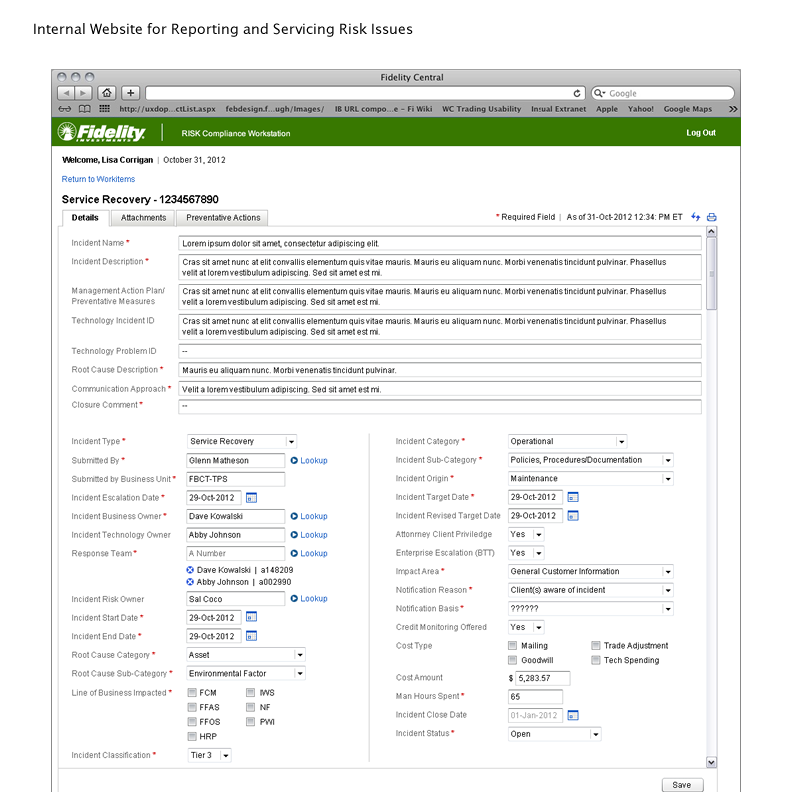Click the print icon near the timestamp

[712, 217]
